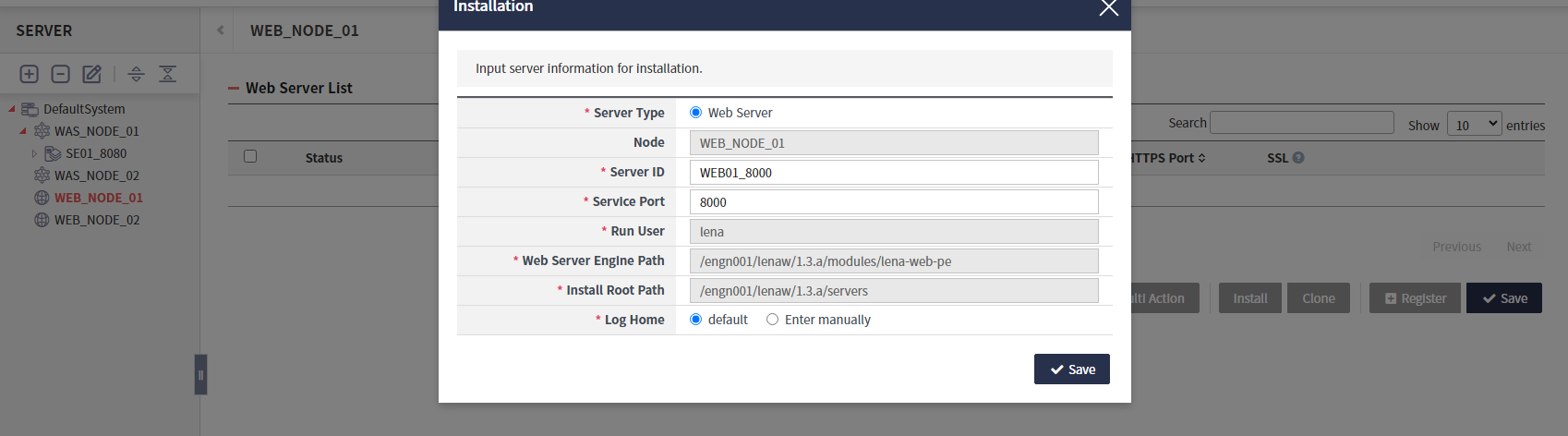The width and height of the screenshot is (1568, 436).
Task: Choose Enter manually for Log Home
Action: [x=773, y=320]
